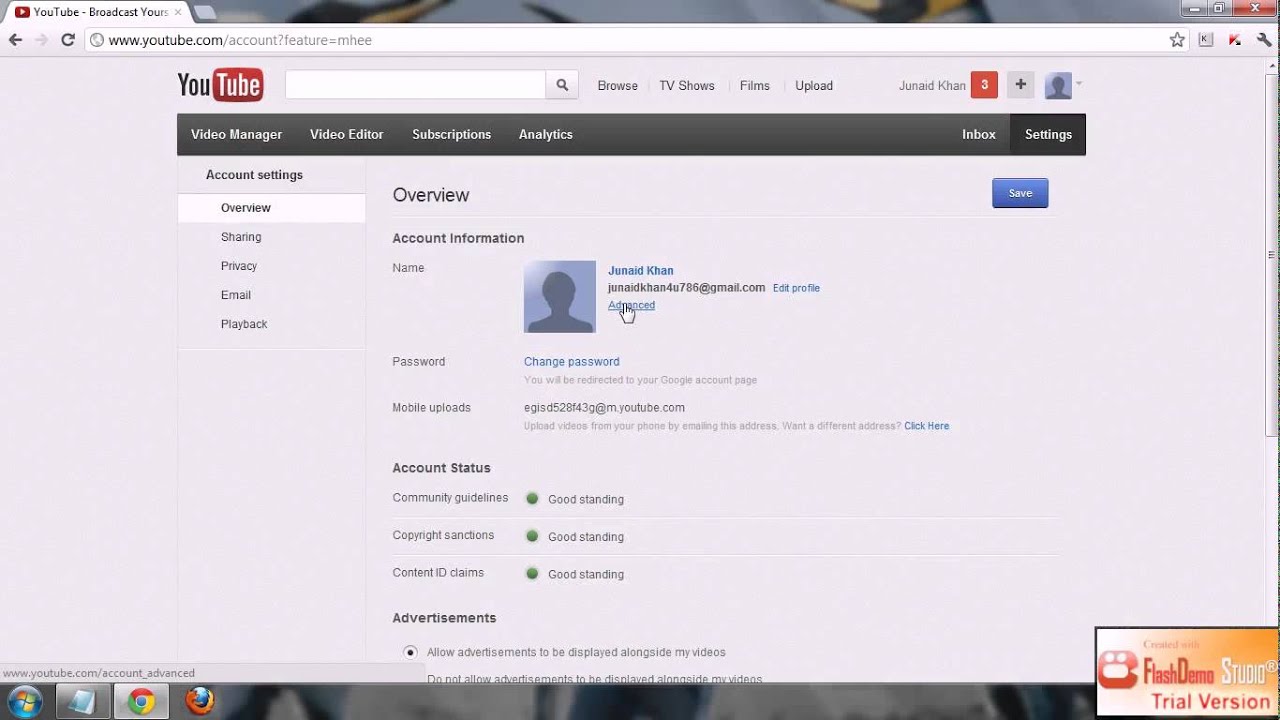Go to Subscriptions tab
Image resolution: width=1280 pixels, height=720 pixels.
[x=451, y=134]
